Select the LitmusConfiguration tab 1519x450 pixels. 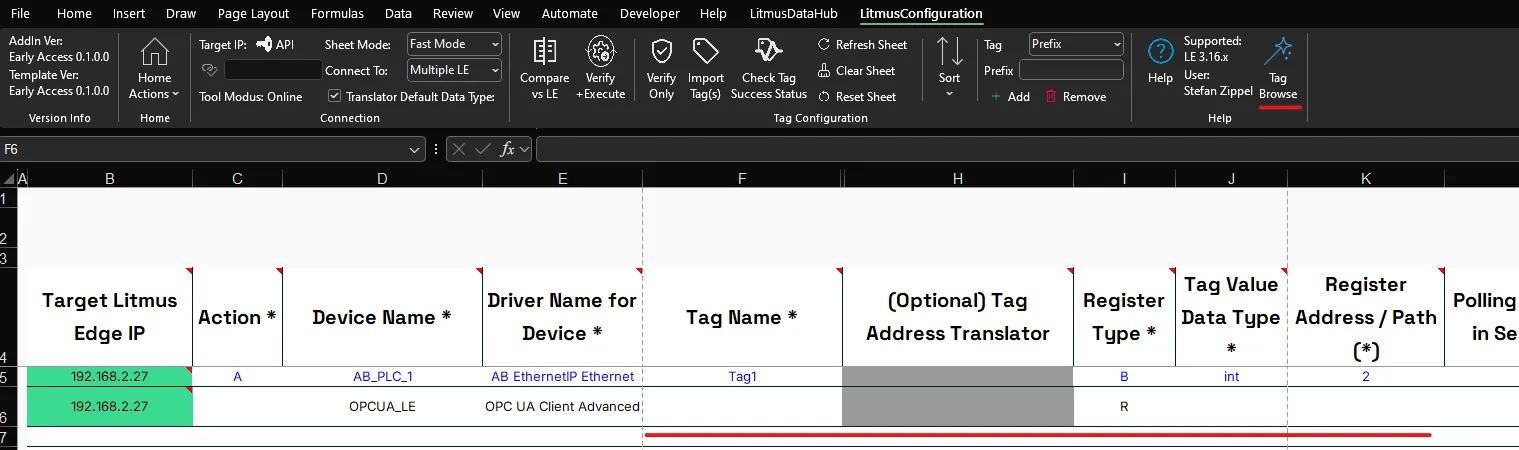pos(921,14)
